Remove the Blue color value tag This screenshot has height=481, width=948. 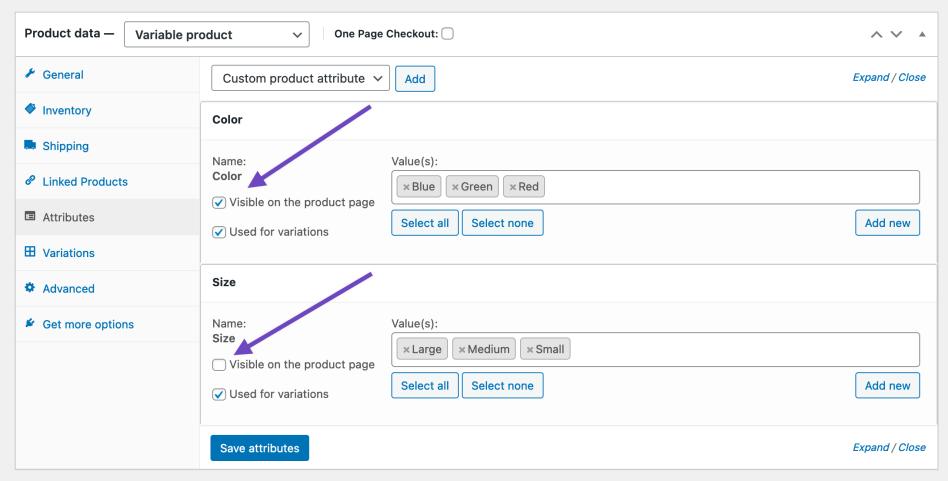[x=406, y=187]
